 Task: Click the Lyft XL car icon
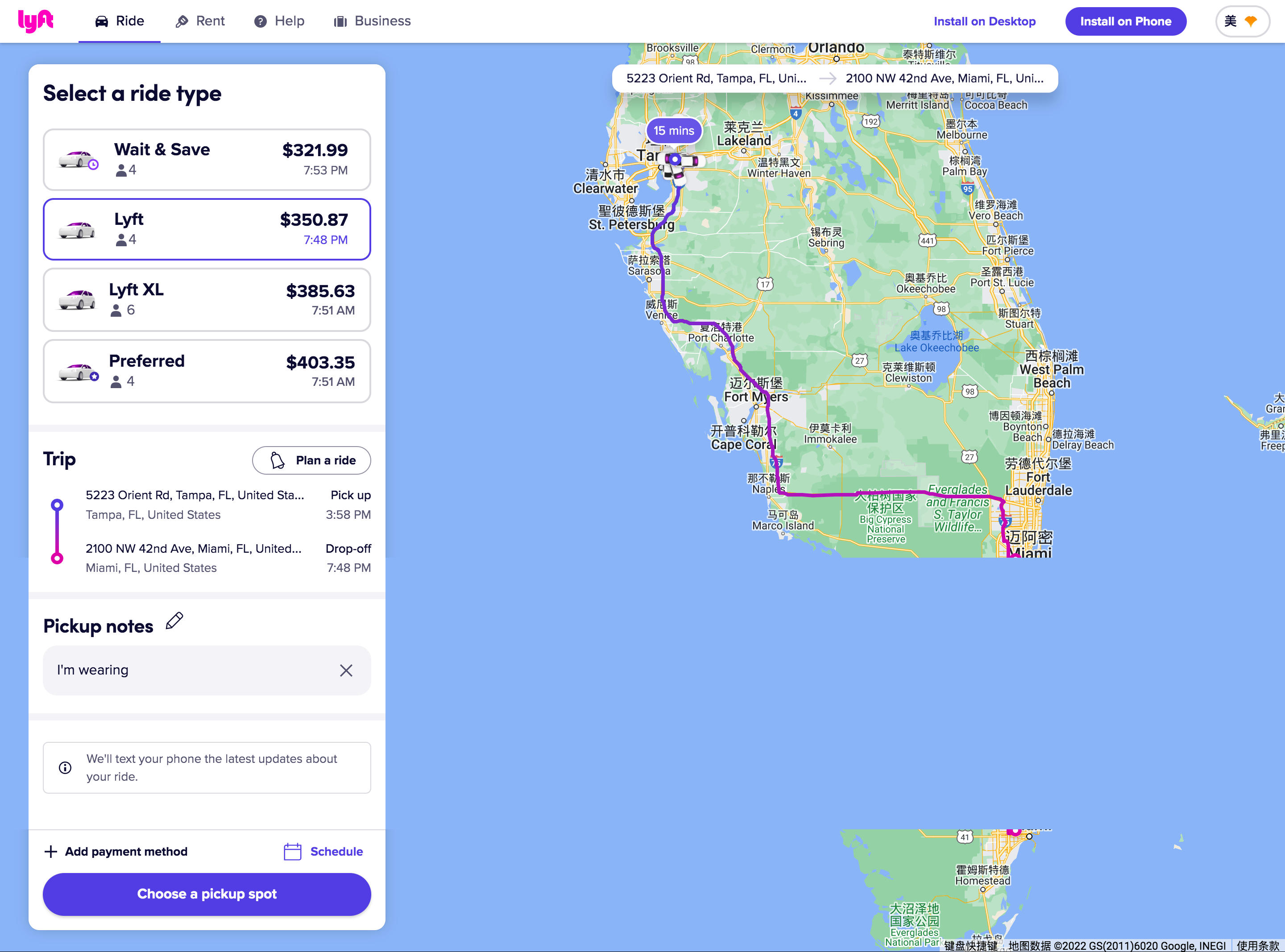(x=77, y=300)
